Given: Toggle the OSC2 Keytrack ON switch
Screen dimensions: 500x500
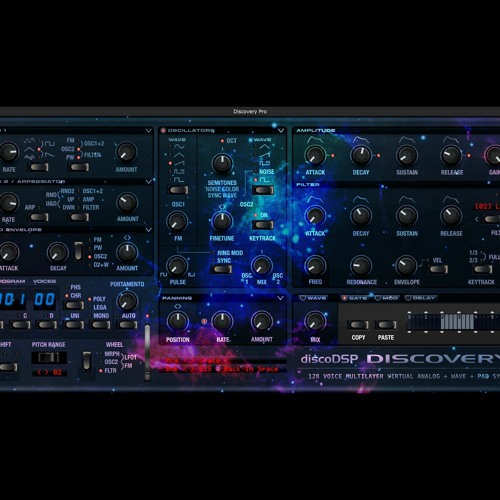Looking at the screenshot, I should coord(263,225).
